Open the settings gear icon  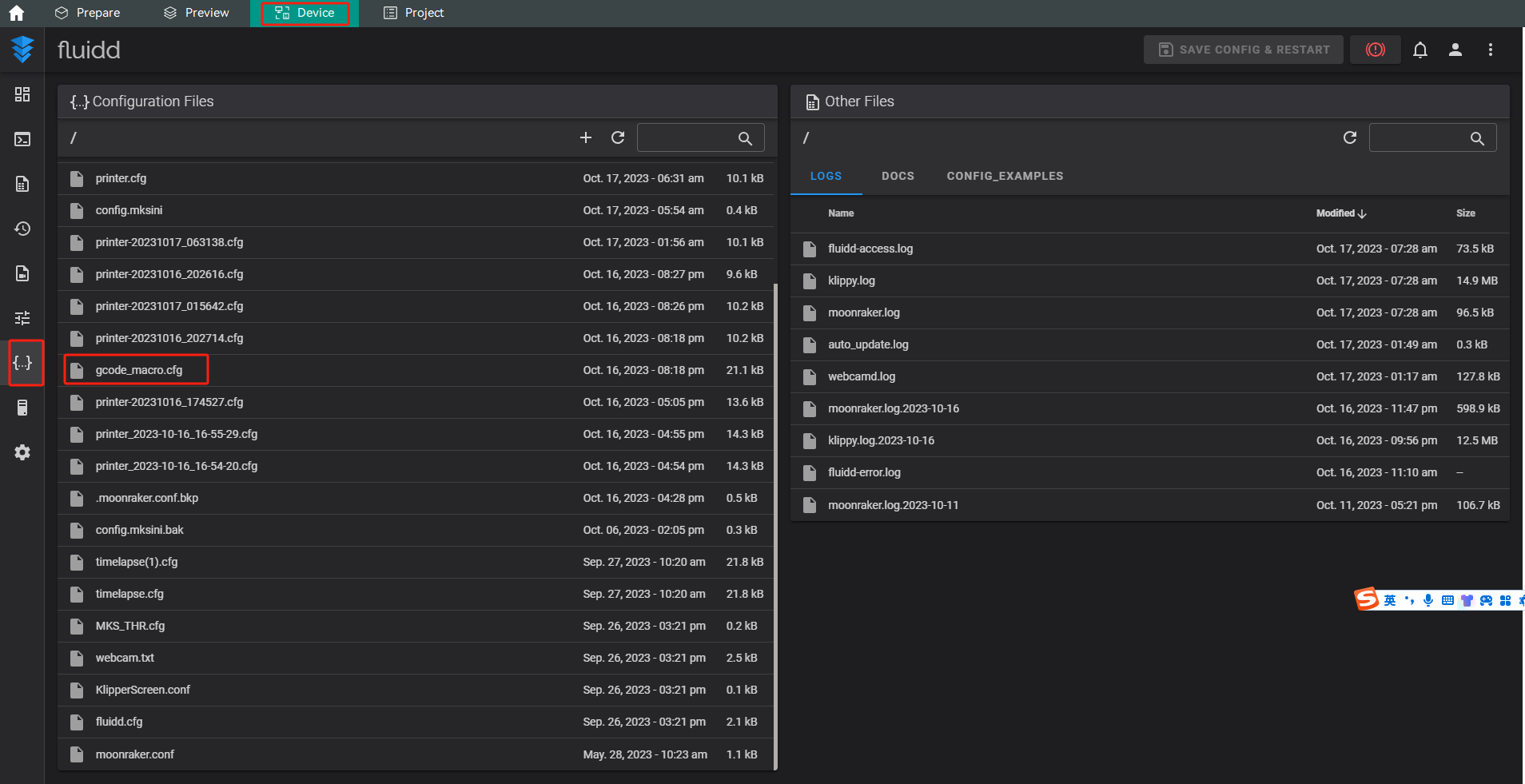click(22, 452)
